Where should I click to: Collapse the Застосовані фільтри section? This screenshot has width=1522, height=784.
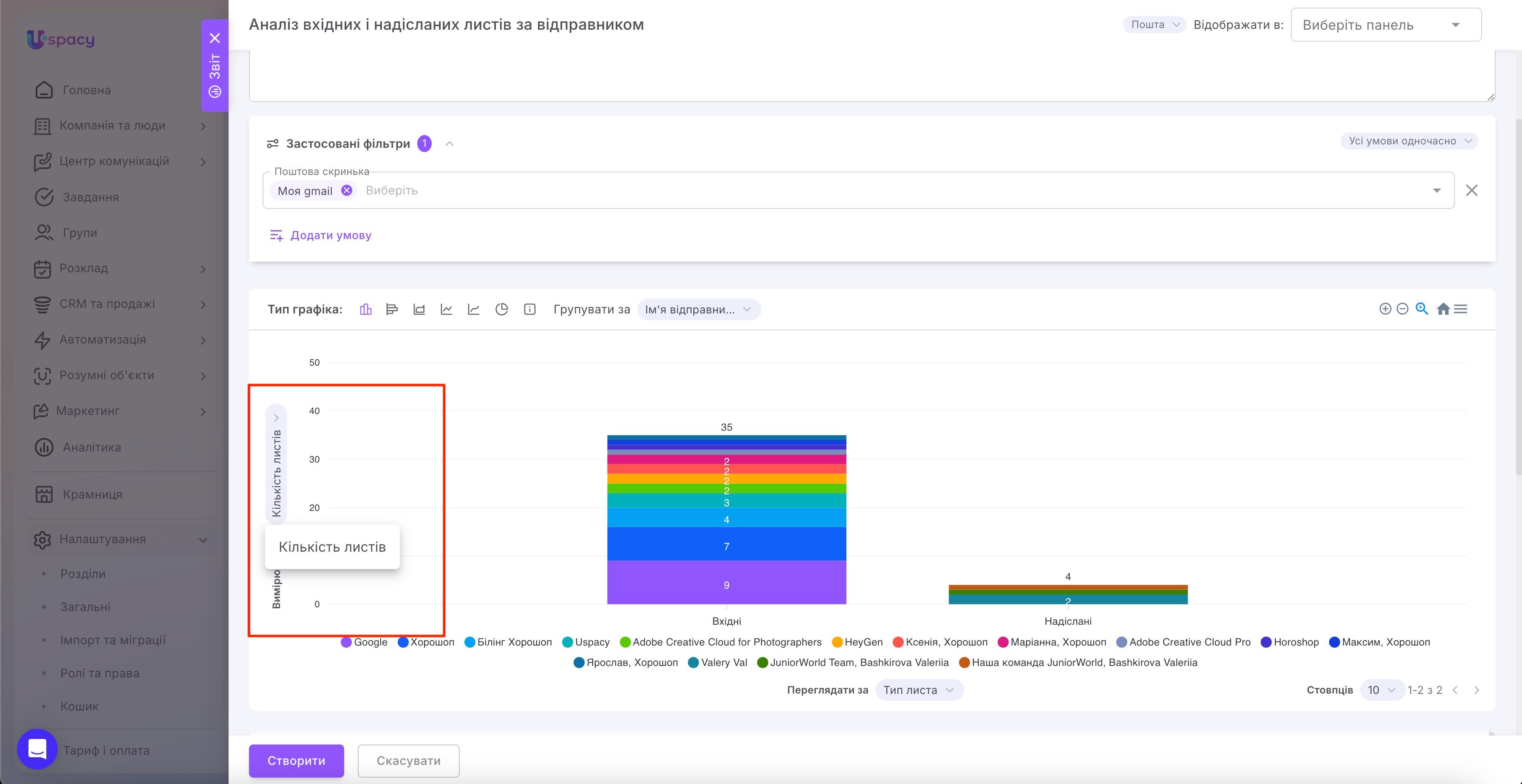coord(450,144)
